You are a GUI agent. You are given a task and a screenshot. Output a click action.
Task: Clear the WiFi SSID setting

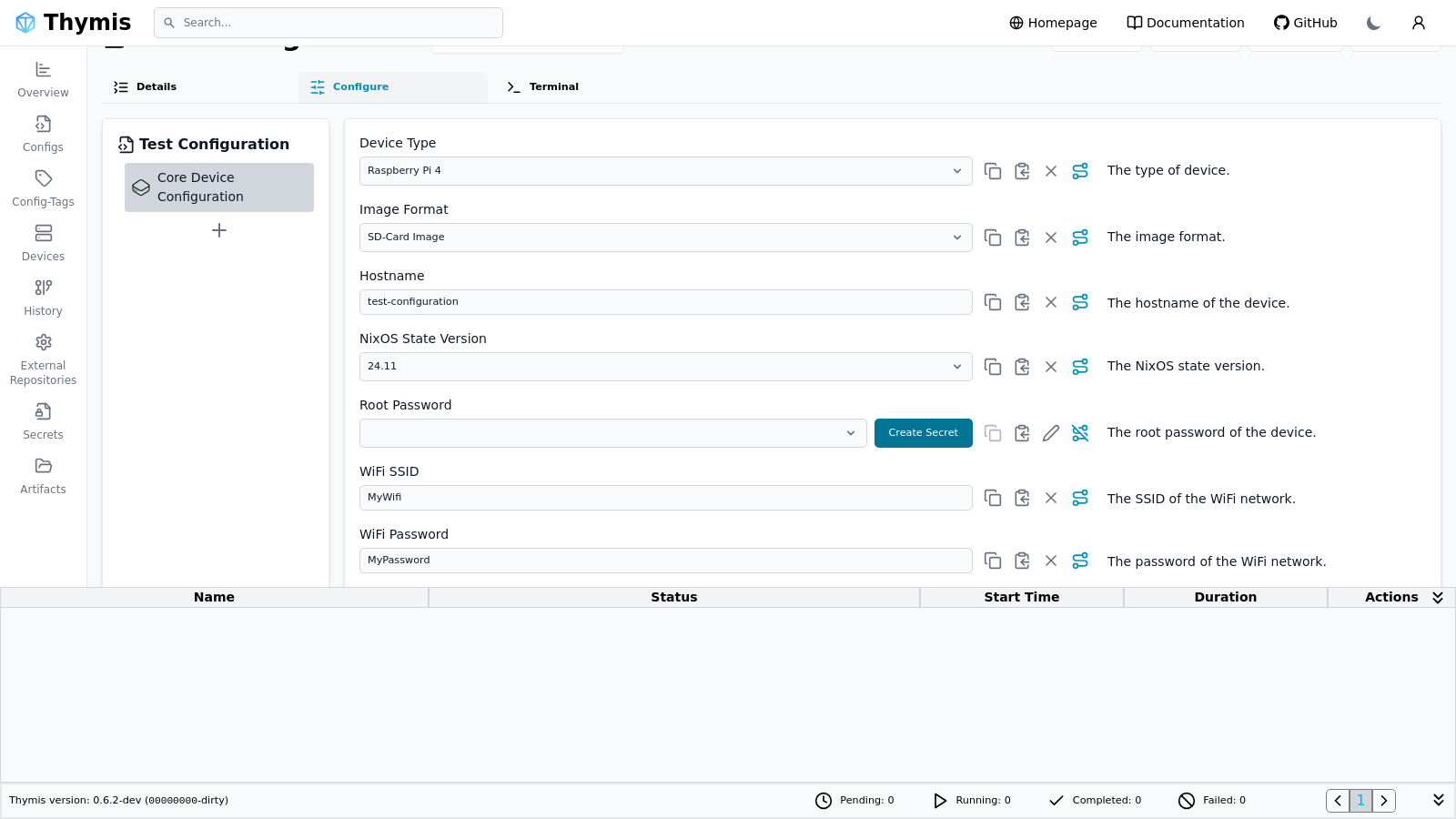pyautogui.click(x=1051, y=498)
